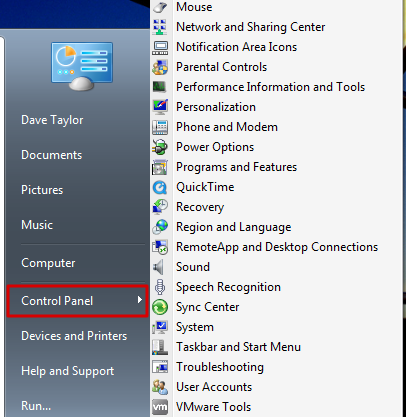Choose Sync Center text entry
Image resolution: width=406 pixels, height=417 pixels.
click(208, 307)
